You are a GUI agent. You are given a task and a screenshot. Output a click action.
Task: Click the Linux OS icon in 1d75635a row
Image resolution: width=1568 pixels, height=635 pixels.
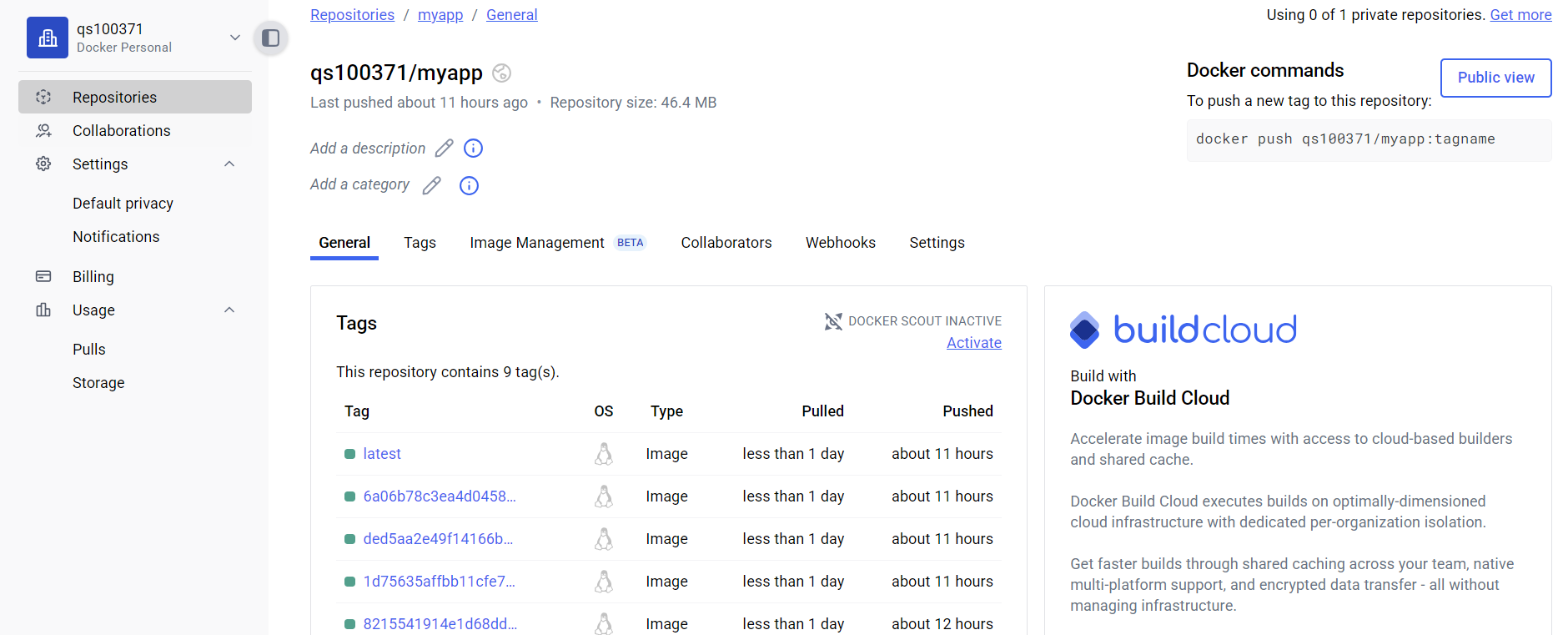(x=604, y=582)
